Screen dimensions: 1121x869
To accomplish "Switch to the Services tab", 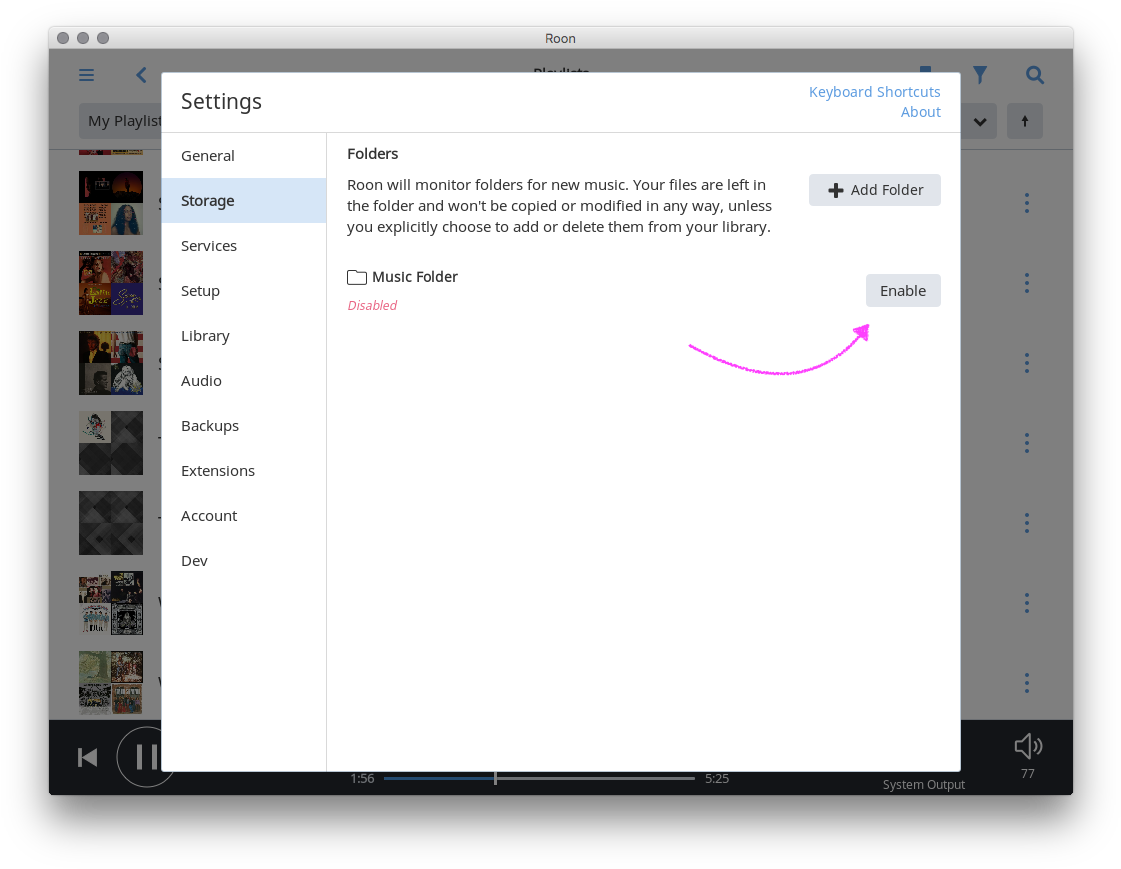I will [x=244, y=246].
